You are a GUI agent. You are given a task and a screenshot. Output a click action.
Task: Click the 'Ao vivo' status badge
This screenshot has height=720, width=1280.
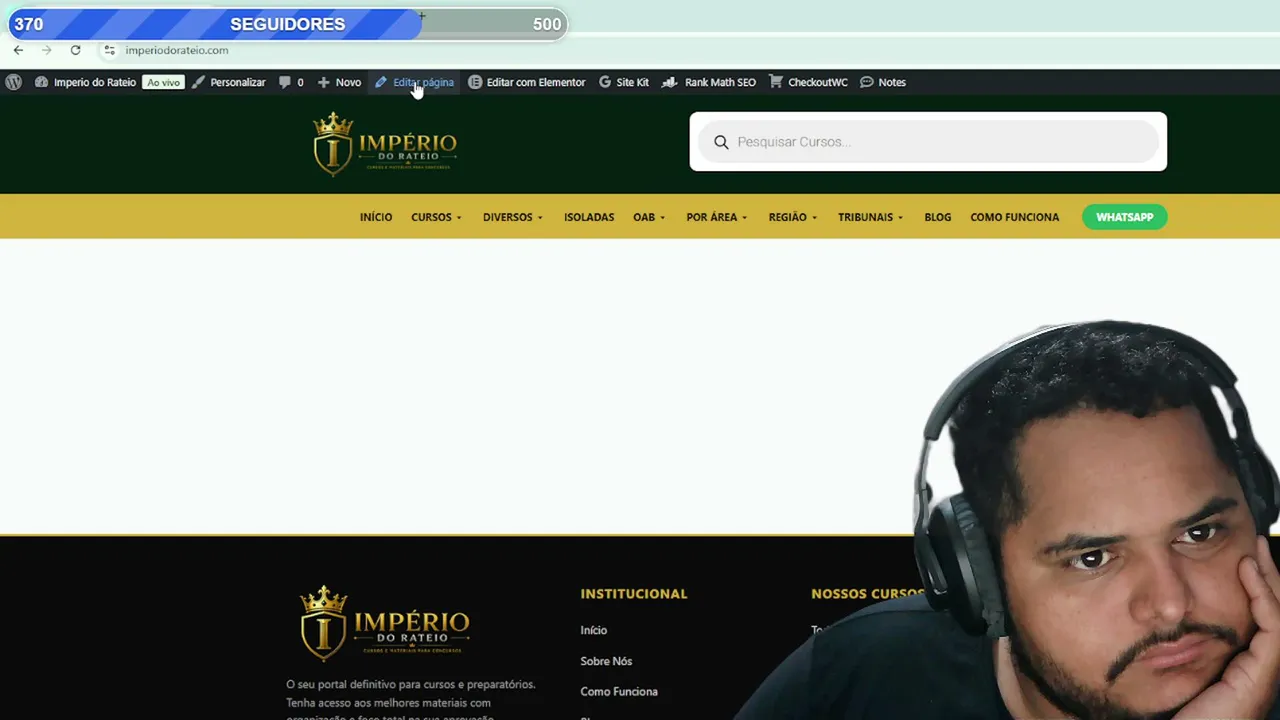(x=163, y=82)
